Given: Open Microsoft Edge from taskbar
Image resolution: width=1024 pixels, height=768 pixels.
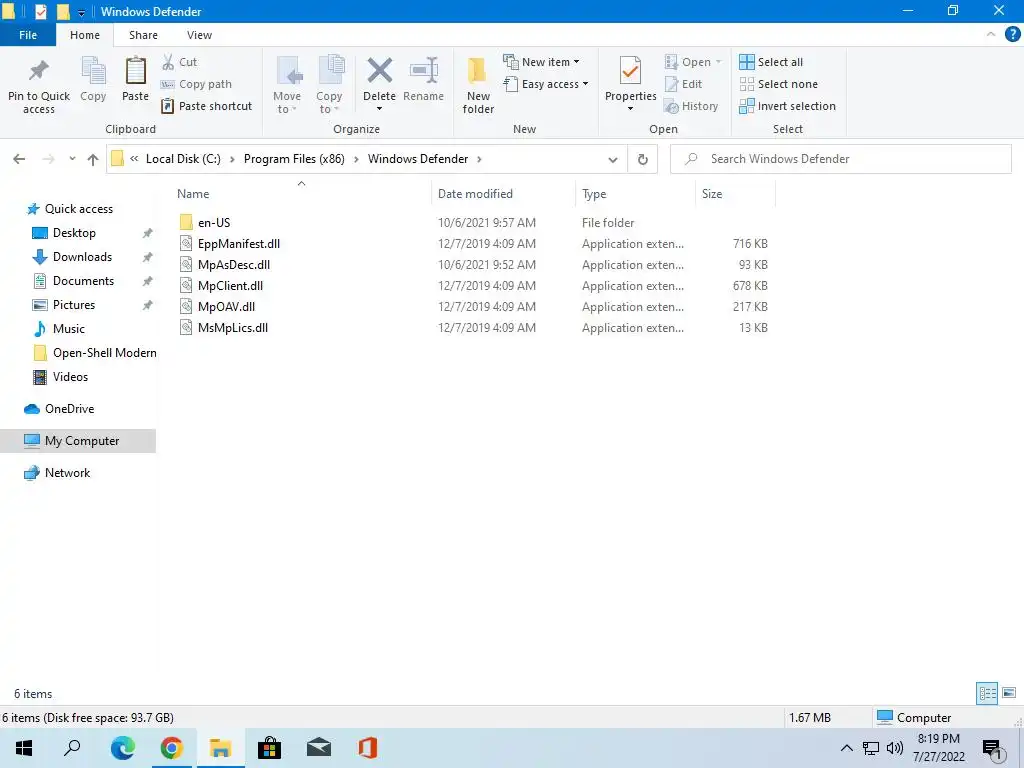Looking at the screenshot, I should tap(122, 748).
